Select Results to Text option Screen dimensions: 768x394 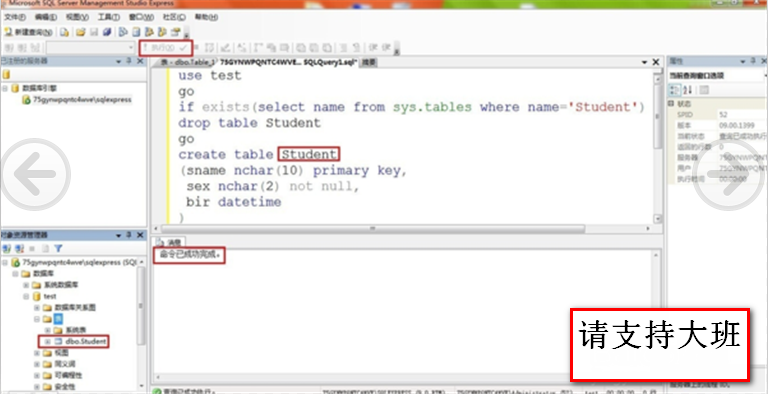301,48
